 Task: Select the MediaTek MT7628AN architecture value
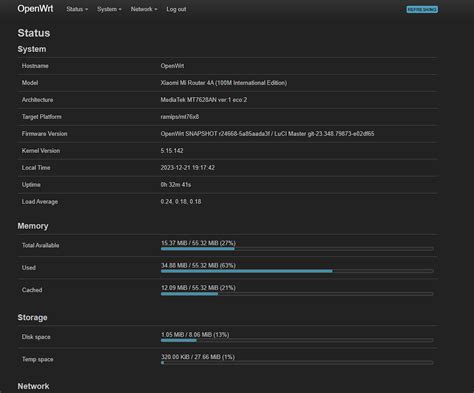coord(204,100)
